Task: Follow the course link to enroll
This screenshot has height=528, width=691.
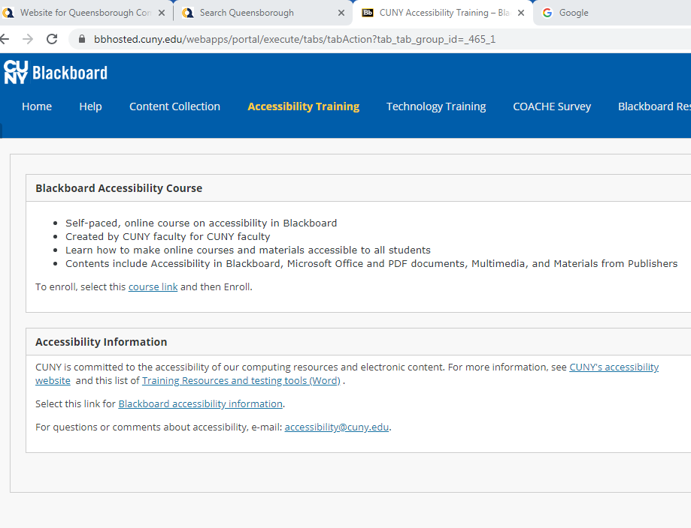Action: pos(153,287)
